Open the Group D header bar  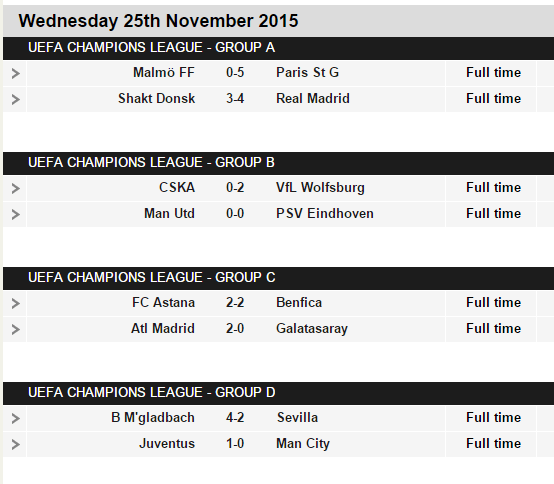(278, 393)
